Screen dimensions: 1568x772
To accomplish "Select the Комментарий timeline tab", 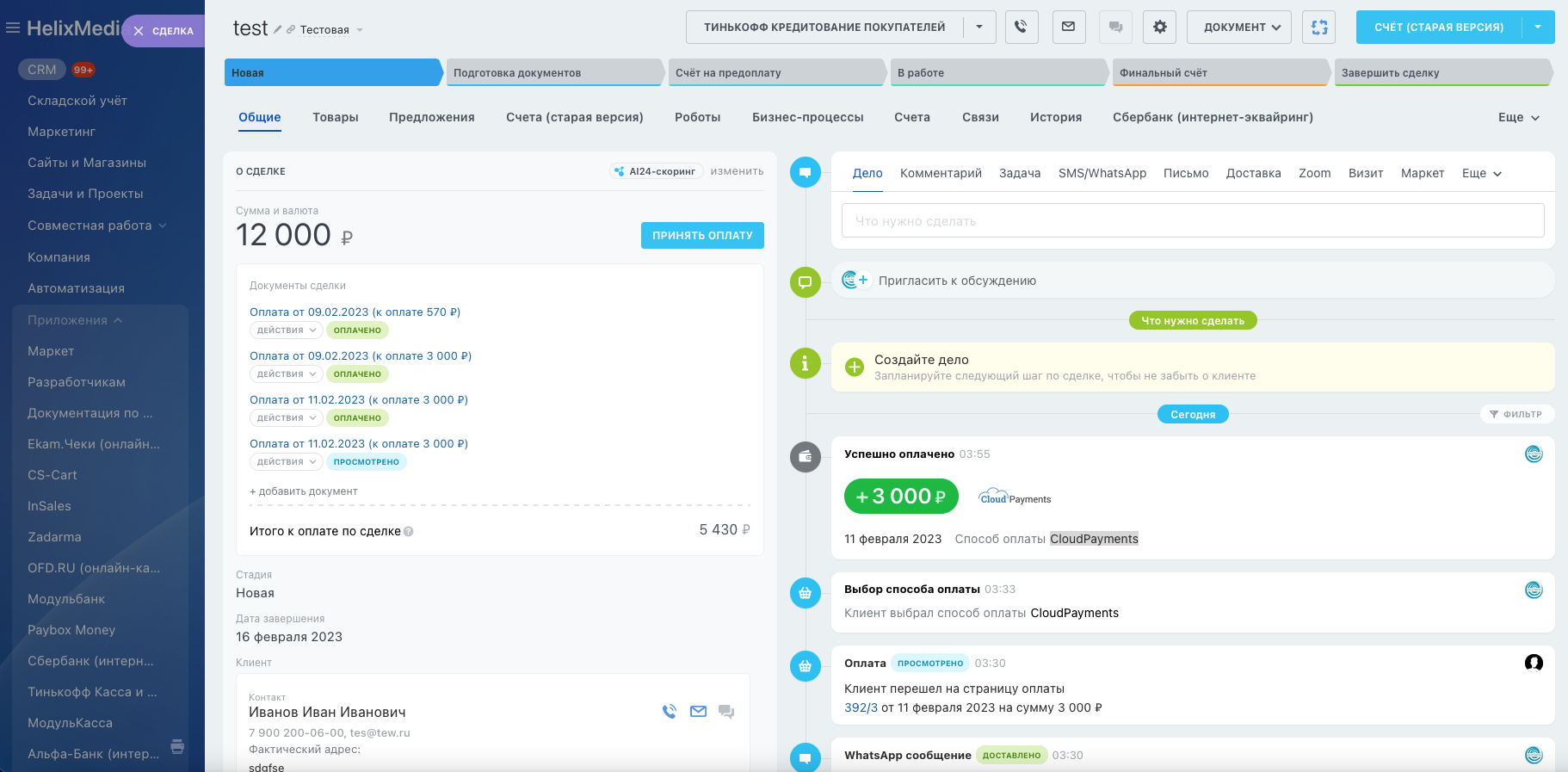I will 941,173.
